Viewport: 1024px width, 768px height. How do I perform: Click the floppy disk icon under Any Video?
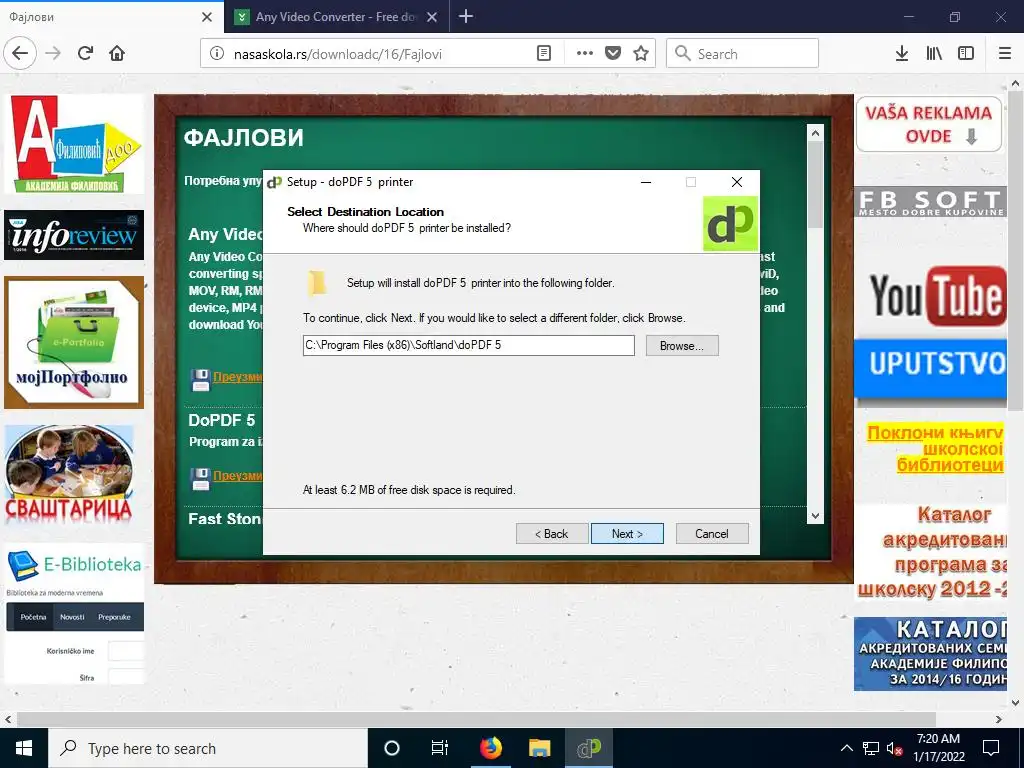tap(200, 380)
